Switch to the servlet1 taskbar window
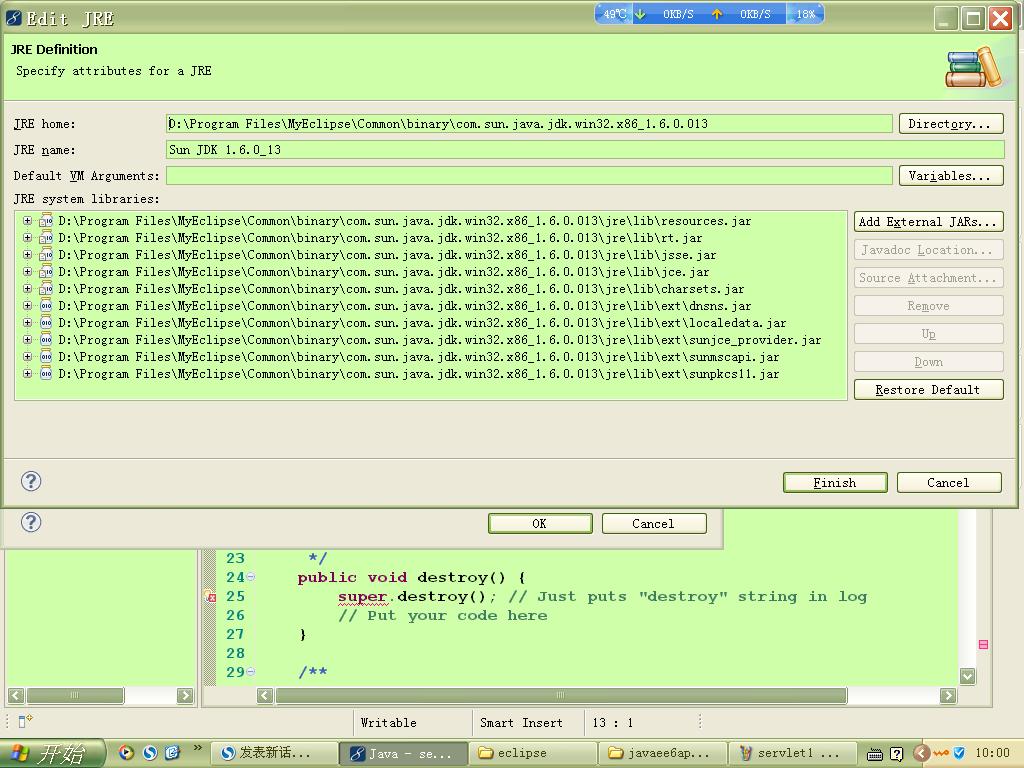Viewport: 1024px width, 768px height. [x=792, y=753]
